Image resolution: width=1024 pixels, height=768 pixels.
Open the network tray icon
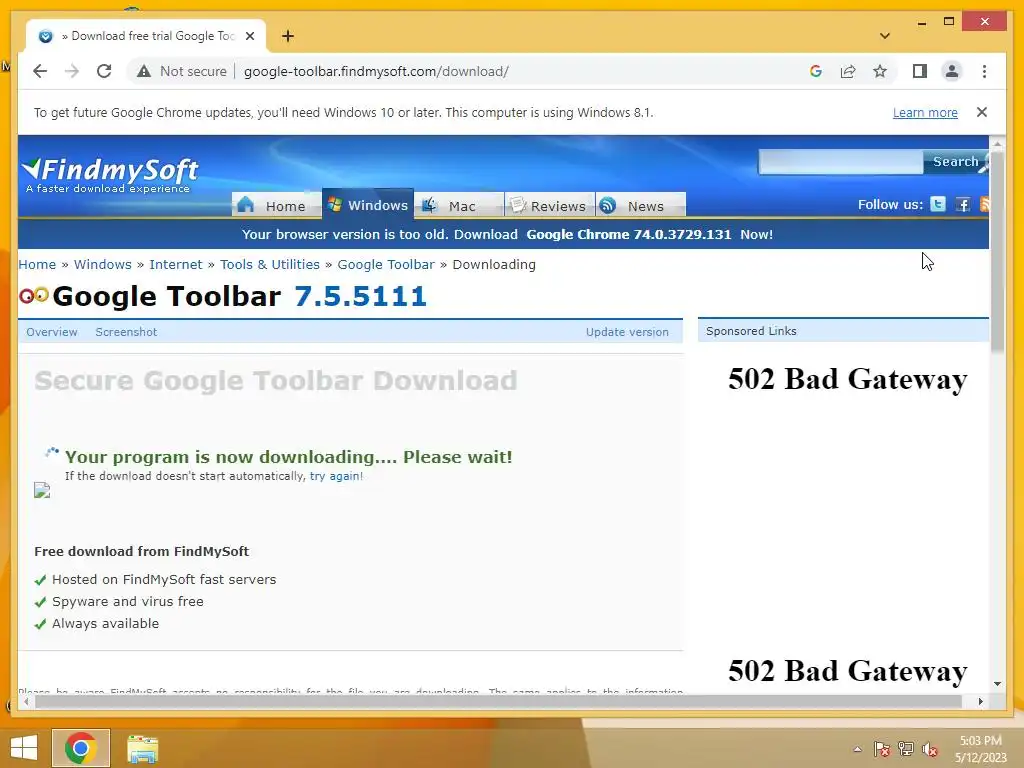906,749
